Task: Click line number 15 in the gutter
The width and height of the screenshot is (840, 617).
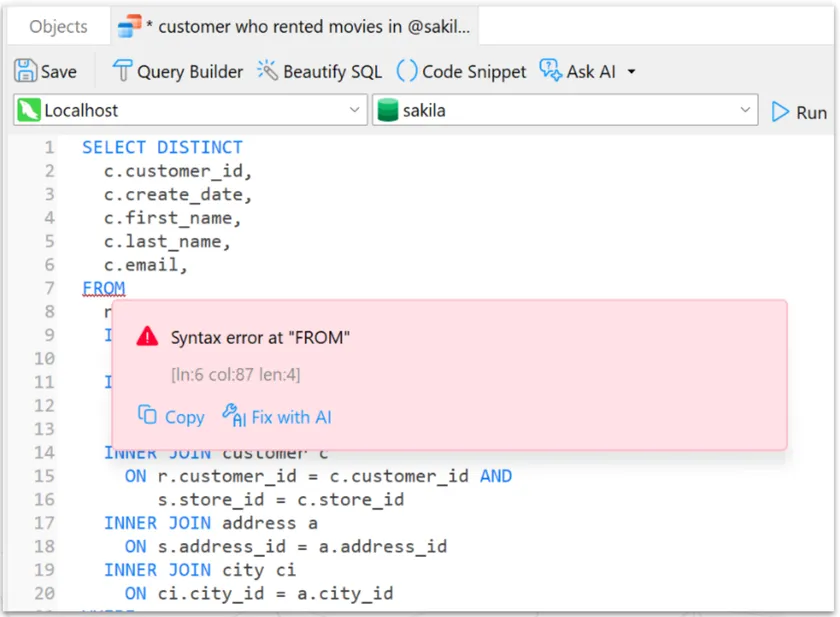Action: point(44,476)
